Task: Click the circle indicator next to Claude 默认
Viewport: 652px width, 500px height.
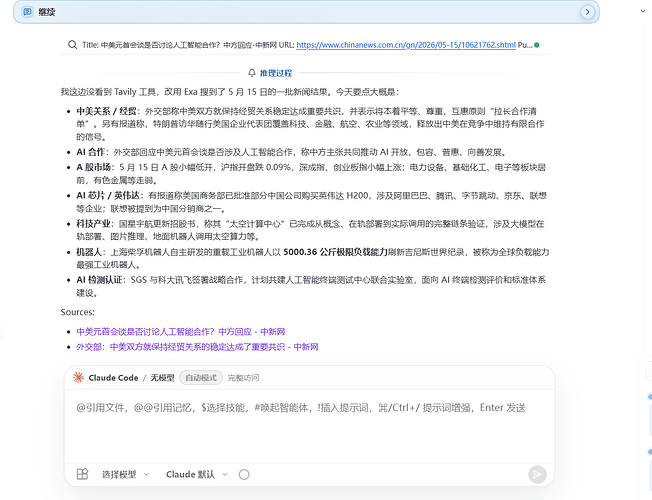Action: (x=244, y=474)
